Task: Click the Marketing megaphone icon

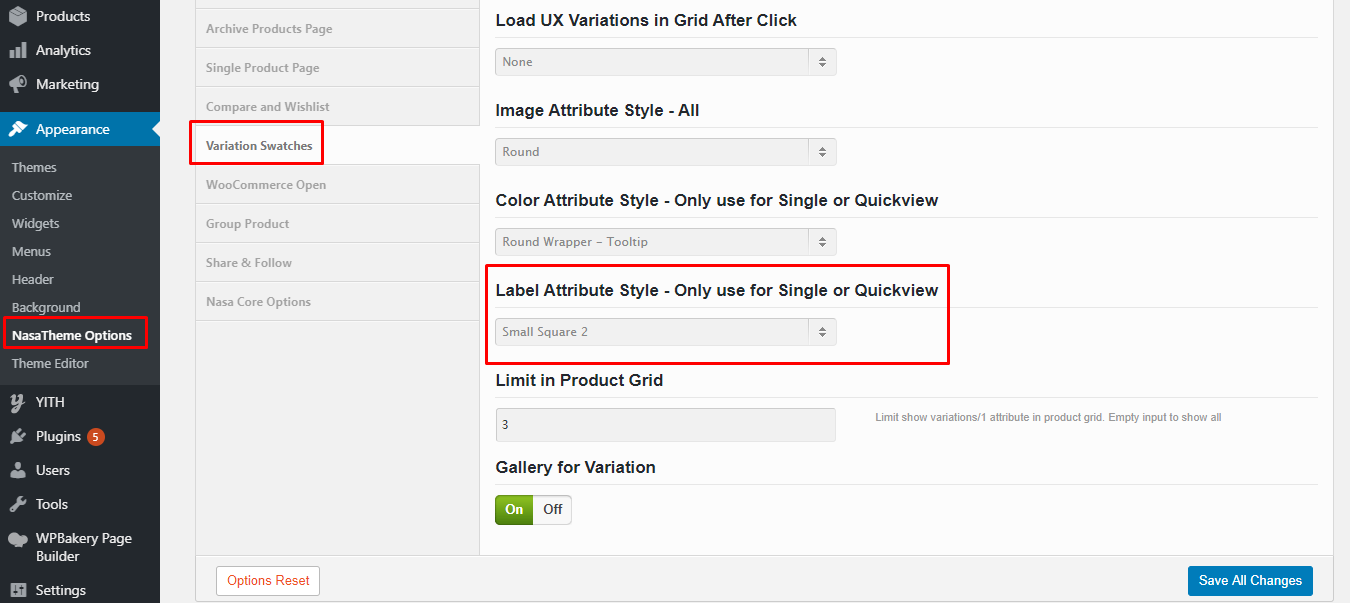Action: [x=18, y=84]
